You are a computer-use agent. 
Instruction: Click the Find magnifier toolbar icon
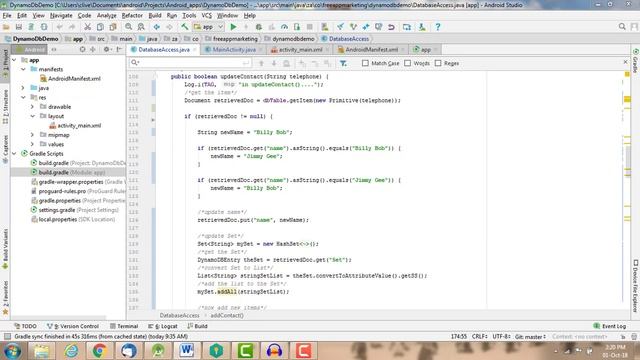point(129,27)
